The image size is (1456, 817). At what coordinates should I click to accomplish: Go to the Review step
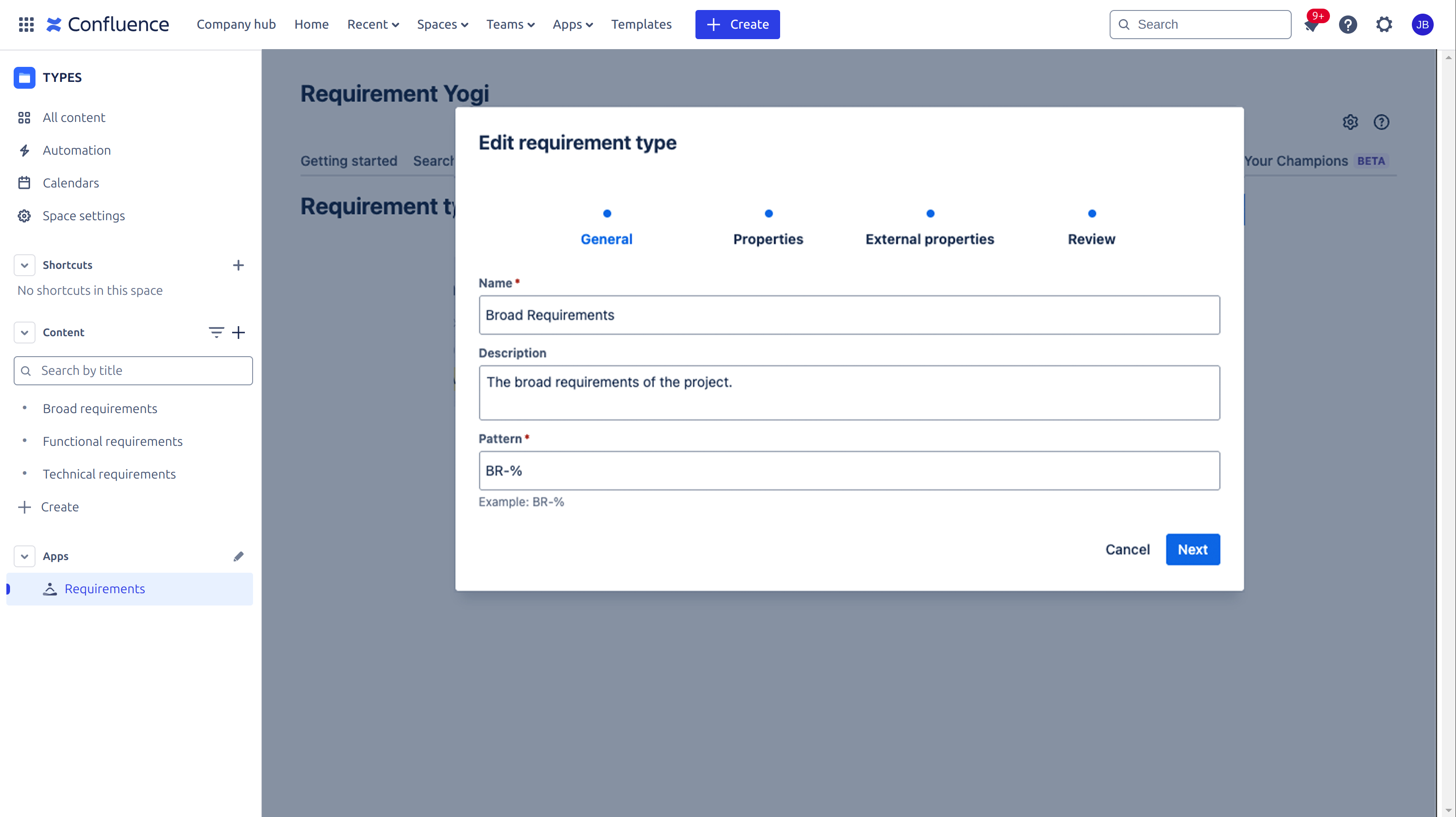(1091, 239)
